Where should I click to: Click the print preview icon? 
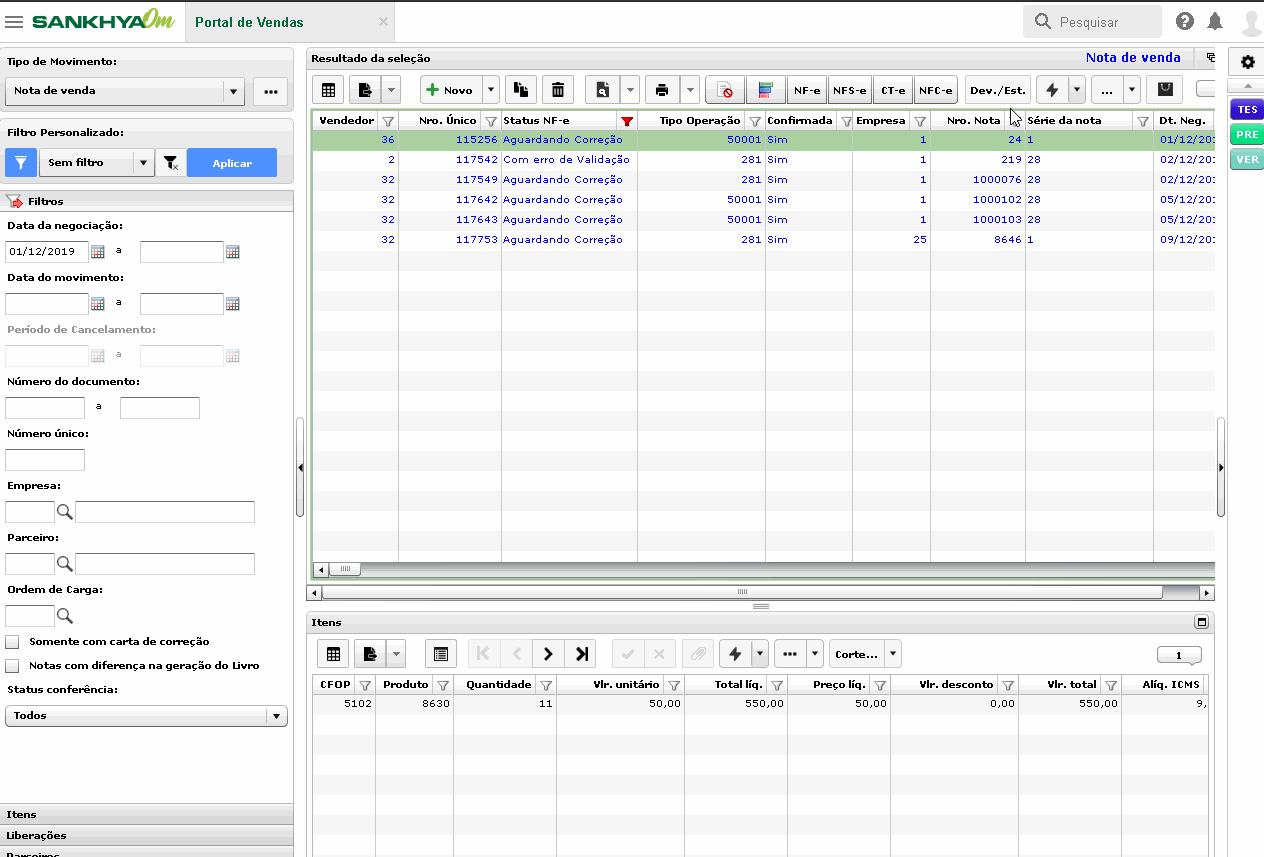(x=602, y=90)
